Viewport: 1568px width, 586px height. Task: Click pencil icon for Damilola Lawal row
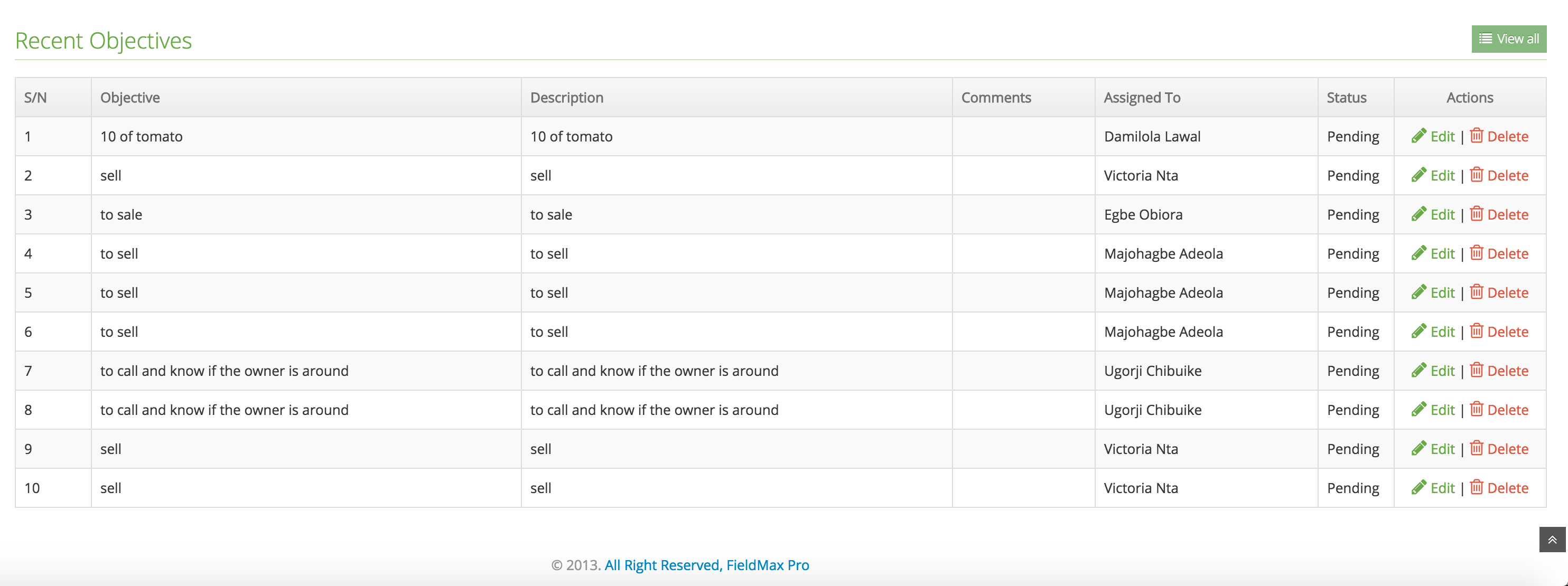pyautogui.click(x=1418, y=136)
